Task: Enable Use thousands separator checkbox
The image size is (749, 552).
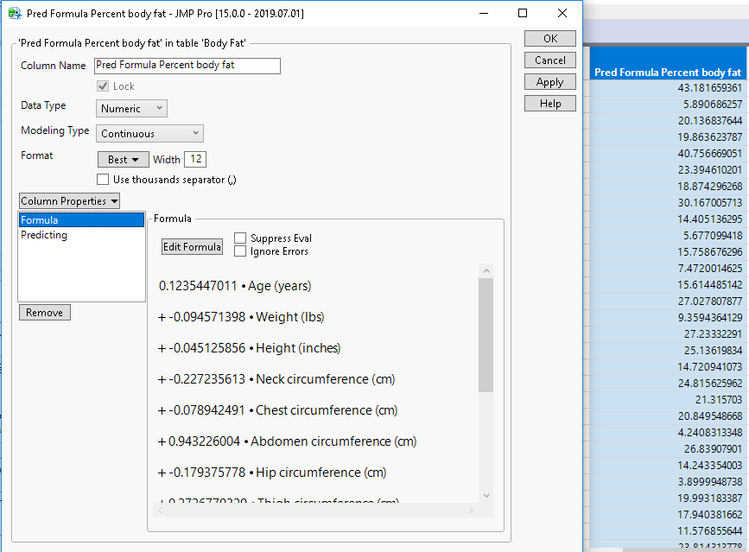Action: tap(103, 180)
